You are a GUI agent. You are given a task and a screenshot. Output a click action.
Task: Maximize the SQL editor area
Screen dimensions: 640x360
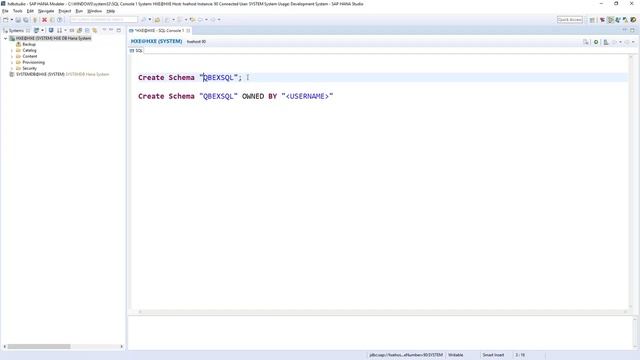[x=632, y=30]
